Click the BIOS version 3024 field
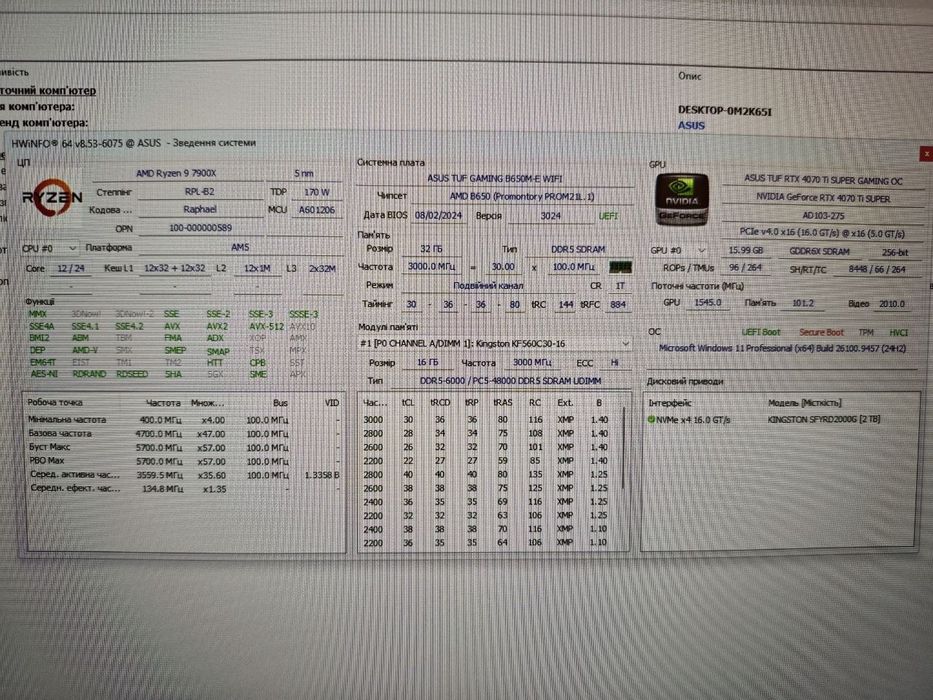This screenshot has width=933, height=700. pos(550,215)
